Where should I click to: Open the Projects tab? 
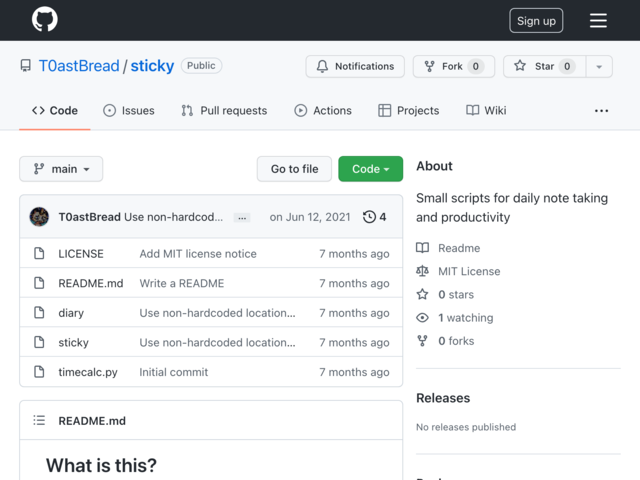point(409,111)
